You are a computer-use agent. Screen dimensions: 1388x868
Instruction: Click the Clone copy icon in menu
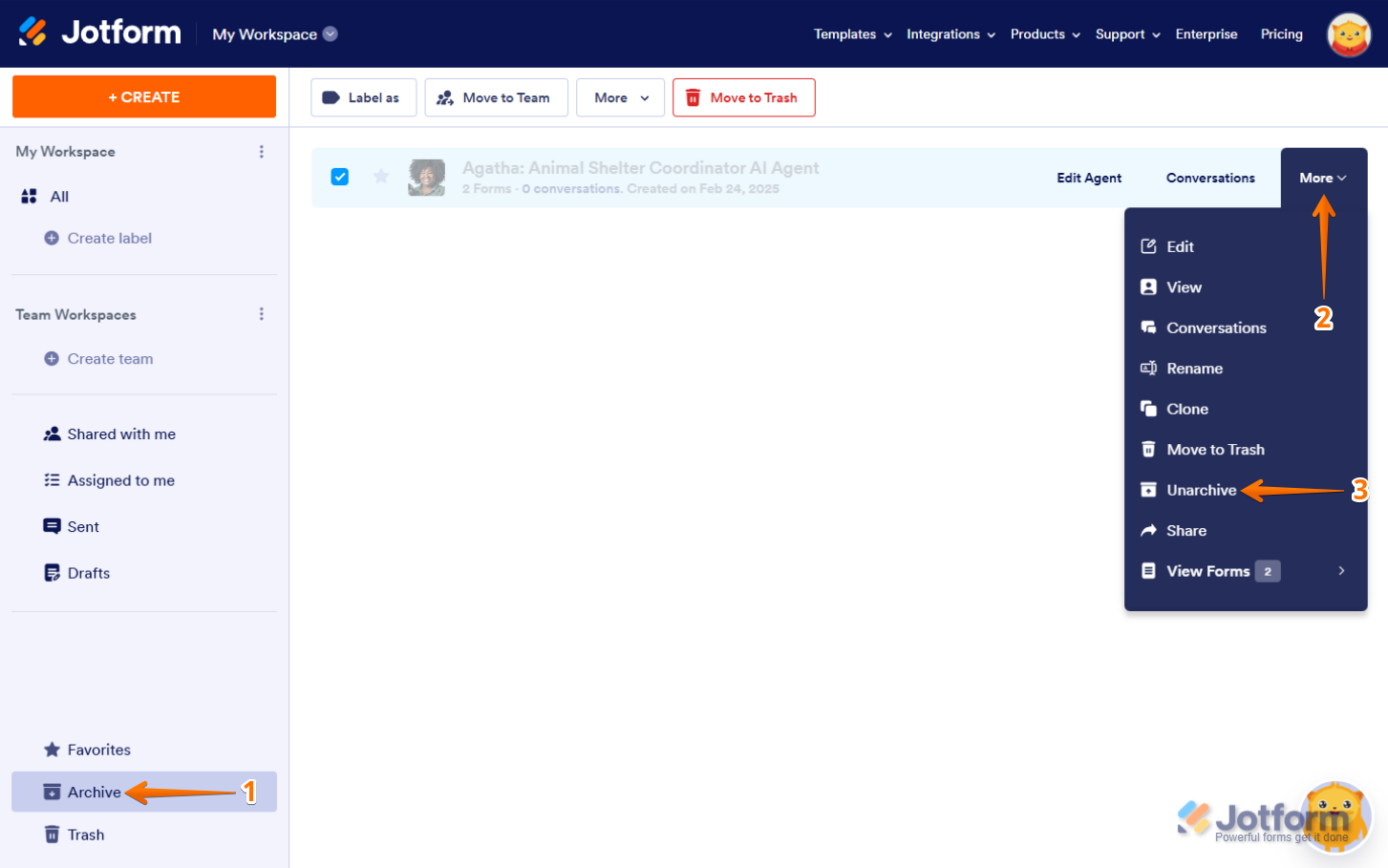(1148, 409)
